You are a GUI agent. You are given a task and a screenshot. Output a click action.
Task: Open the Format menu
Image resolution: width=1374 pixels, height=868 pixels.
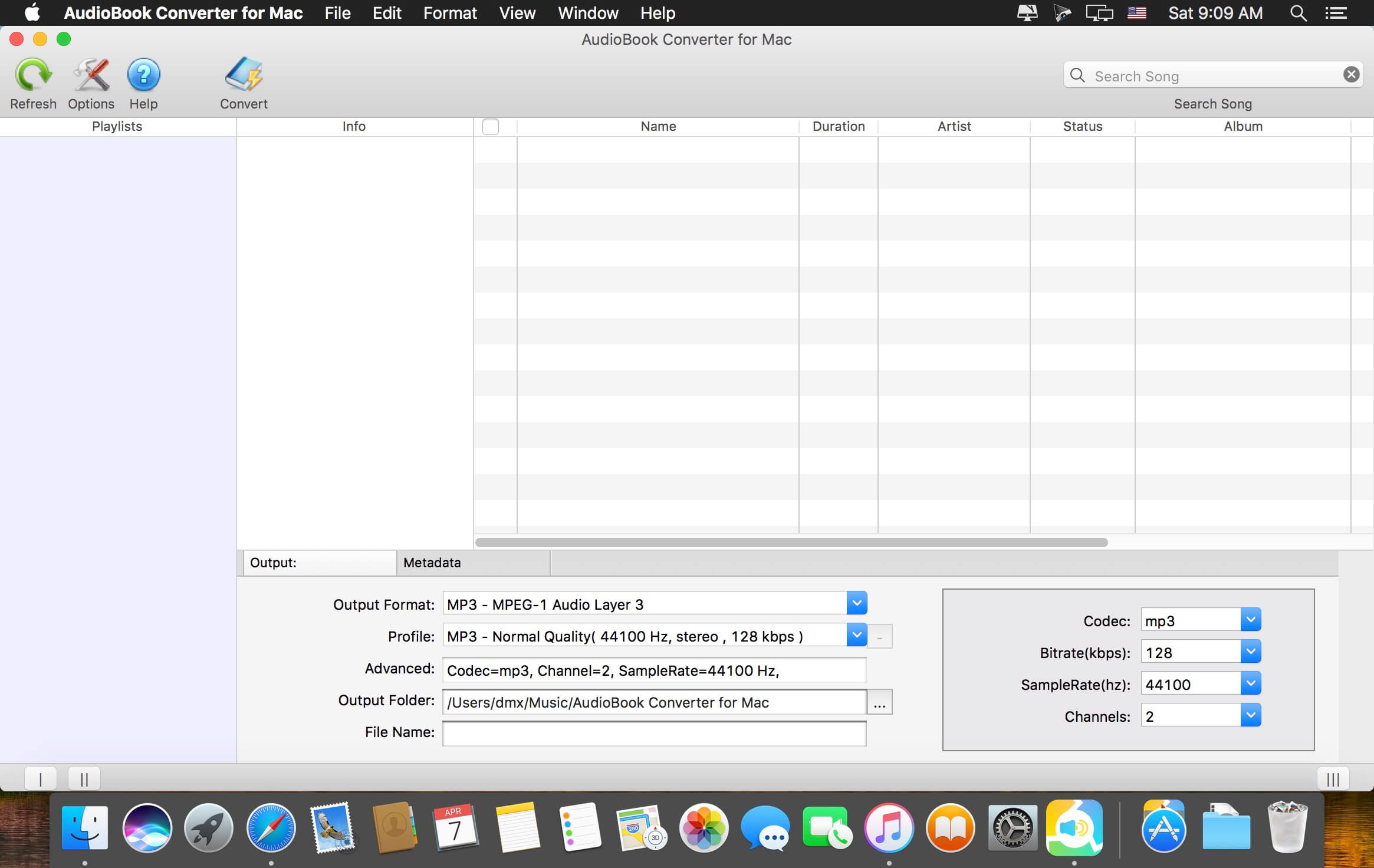tap(450, 13)
